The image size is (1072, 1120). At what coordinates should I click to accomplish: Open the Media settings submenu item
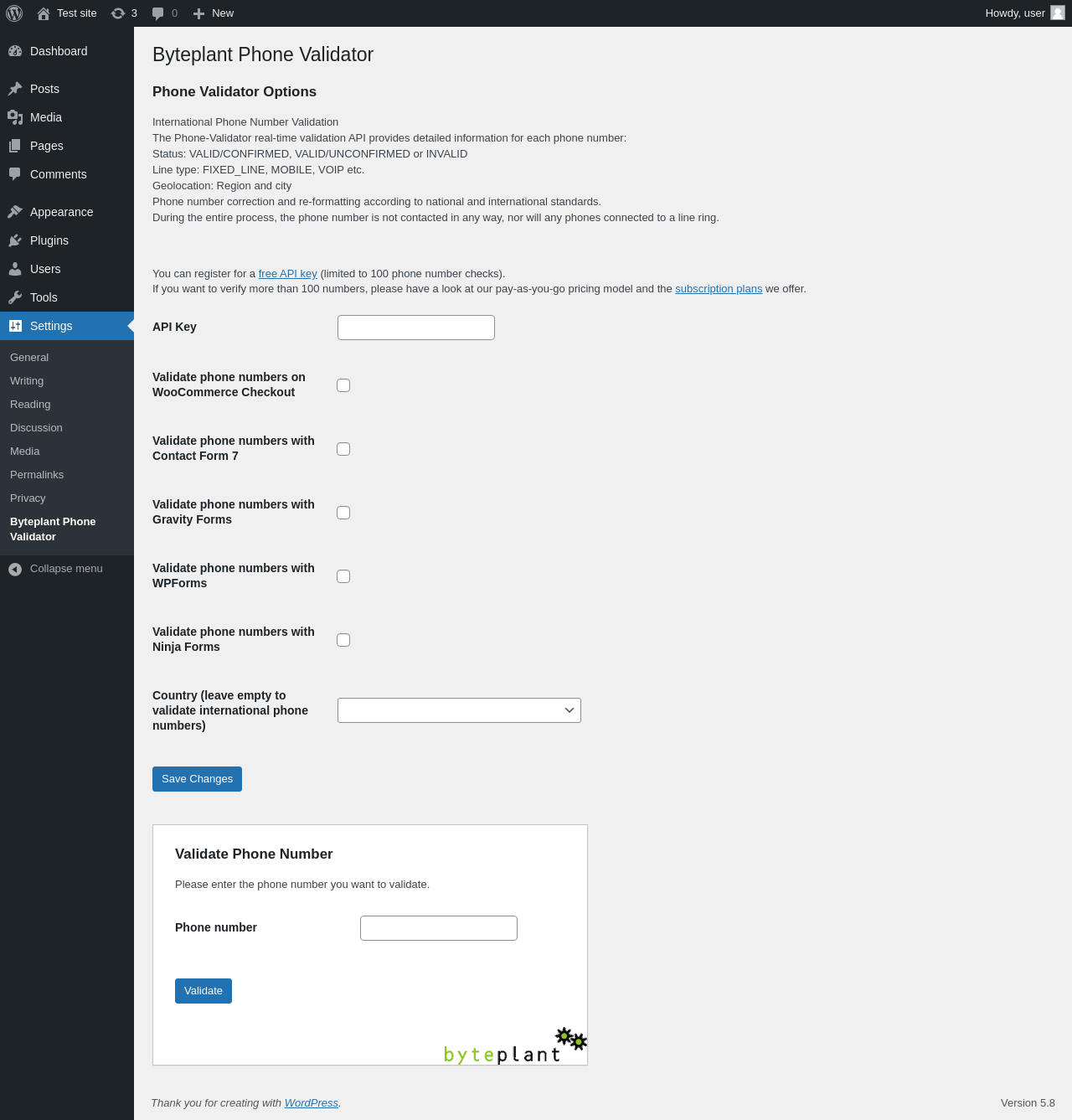[x=25, y=452]
